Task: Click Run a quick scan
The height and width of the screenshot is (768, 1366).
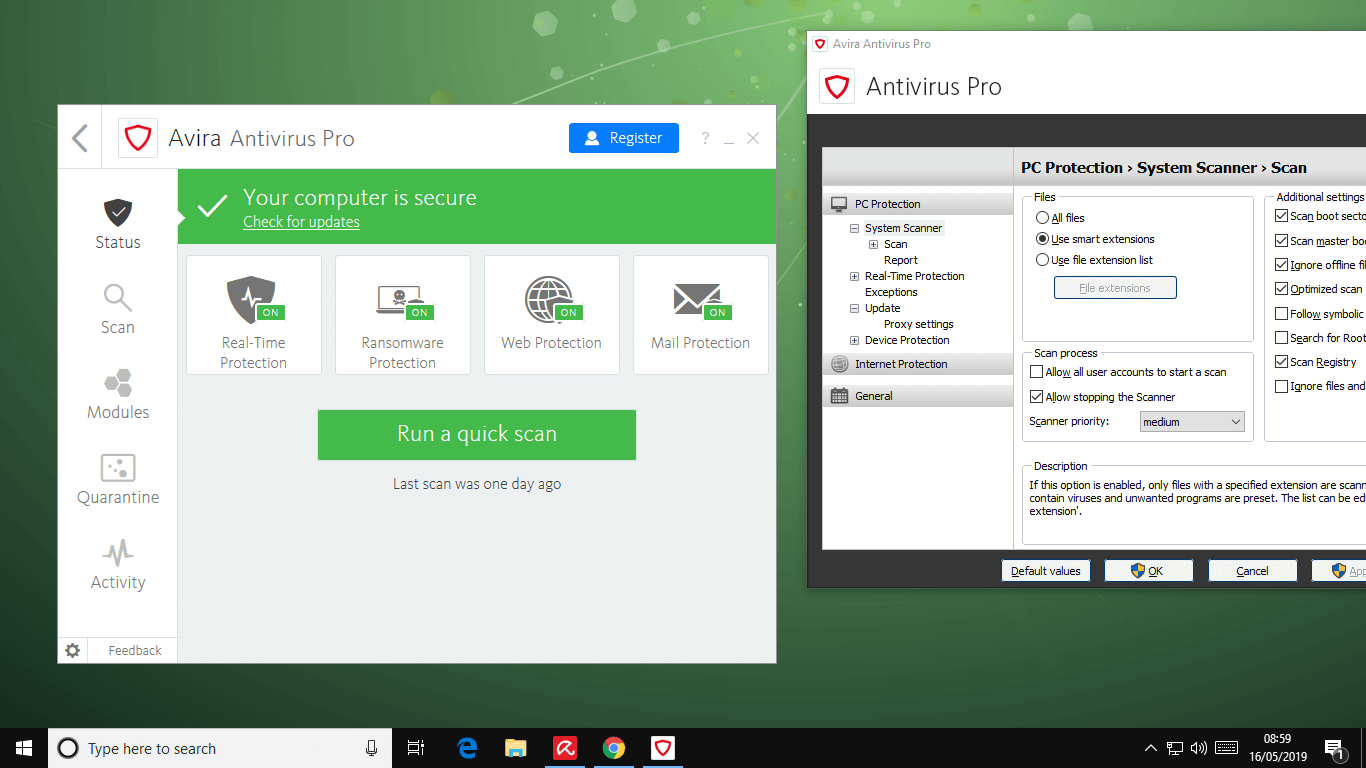Action: pos(477,434)
